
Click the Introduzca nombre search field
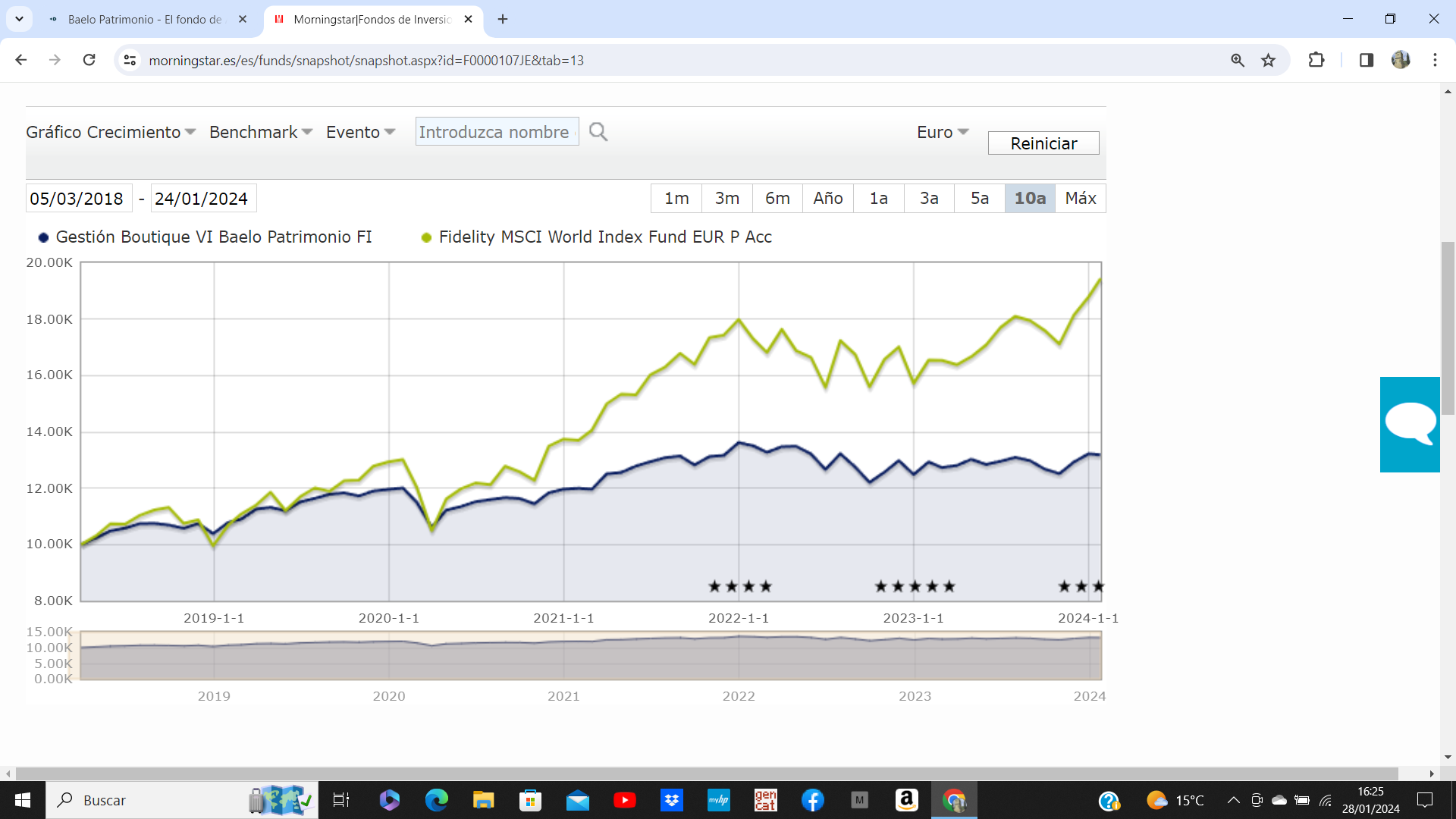click(x=497, y=132)
